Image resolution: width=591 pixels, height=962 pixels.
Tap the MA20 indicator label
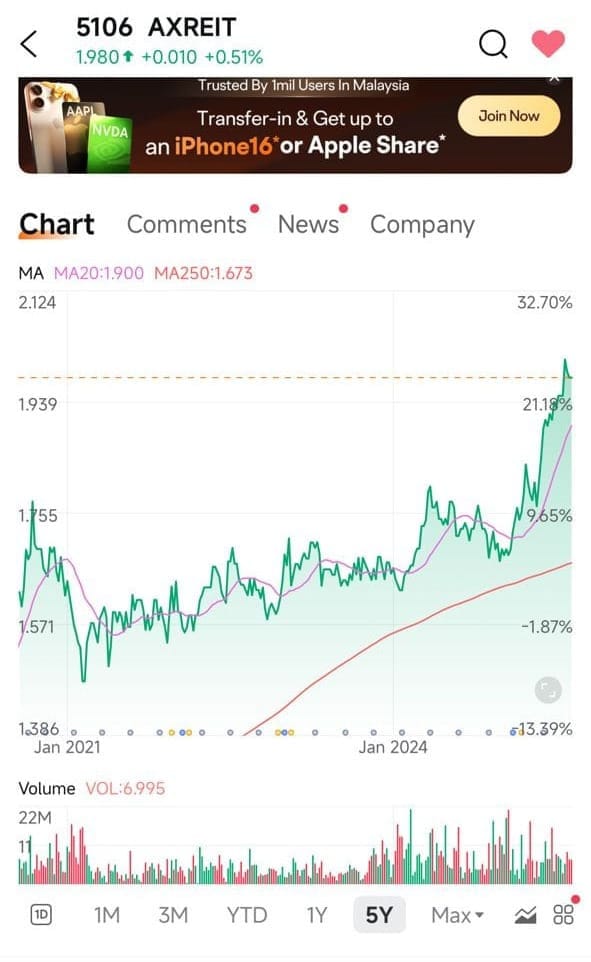point(99,273)
